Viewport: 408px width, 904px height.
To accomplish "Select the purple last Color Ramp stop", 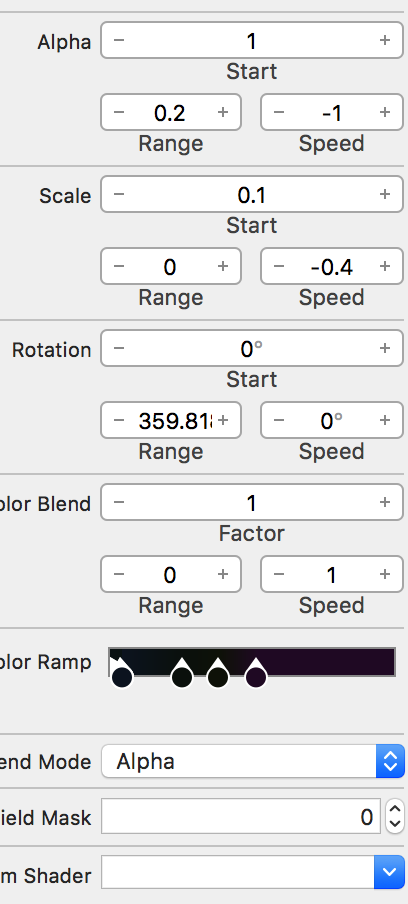I will (x=256, y=673).
